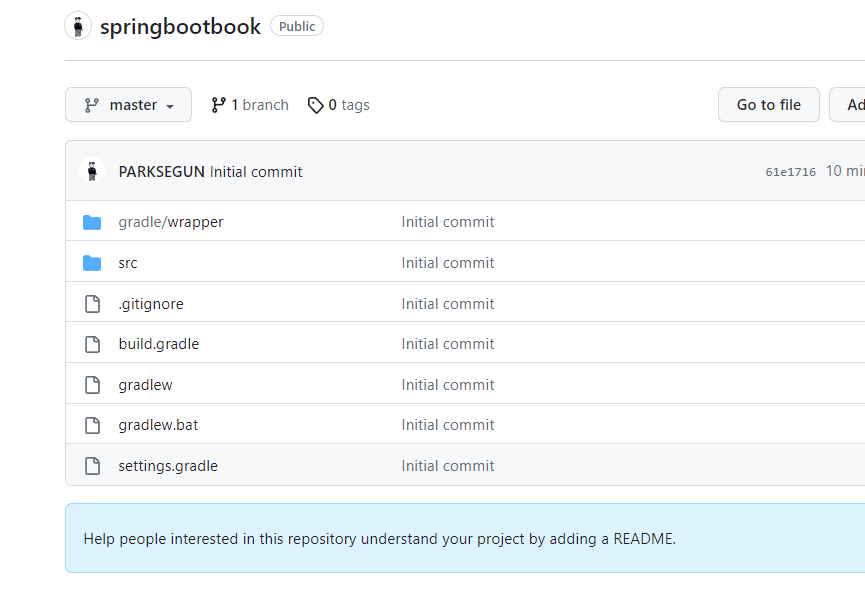
Task: Open the PARKSEGUN author link
Action: tap(162, 172)
